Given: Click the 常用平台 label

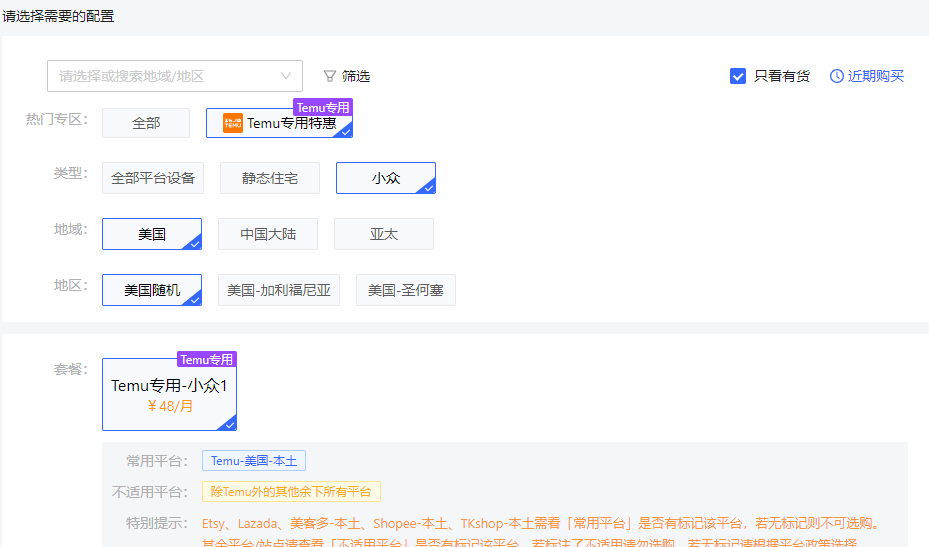Looking at the screenshot, I should point(156,460).
